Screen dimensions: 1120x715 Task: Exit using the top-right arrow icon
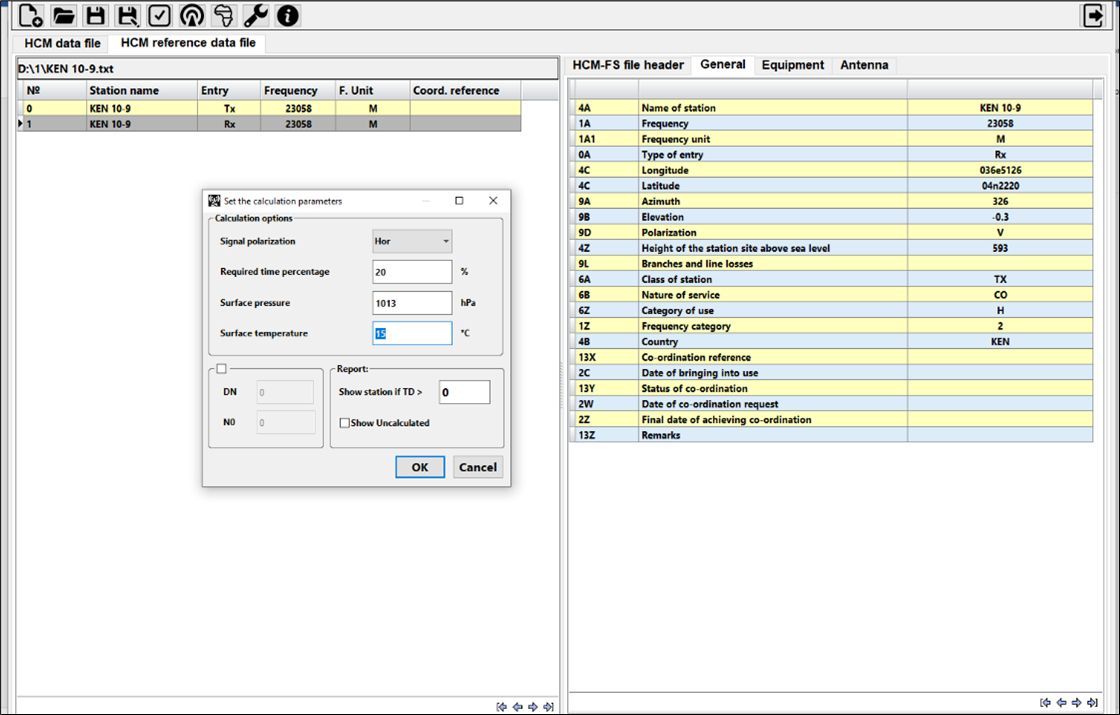(1092, 15)
